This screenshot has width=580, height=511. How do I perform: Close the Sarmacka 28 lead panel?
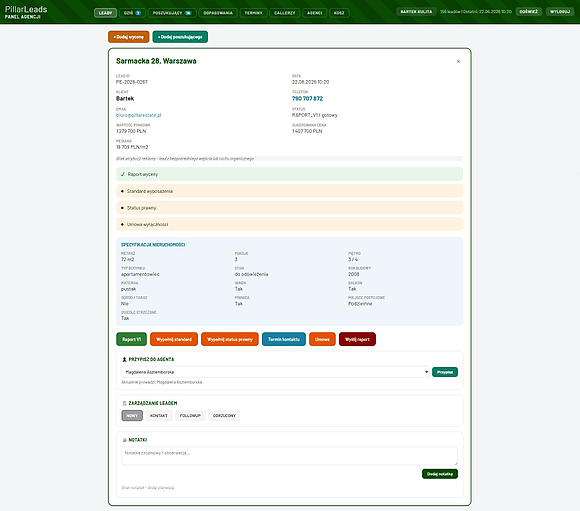coord(458,61)
